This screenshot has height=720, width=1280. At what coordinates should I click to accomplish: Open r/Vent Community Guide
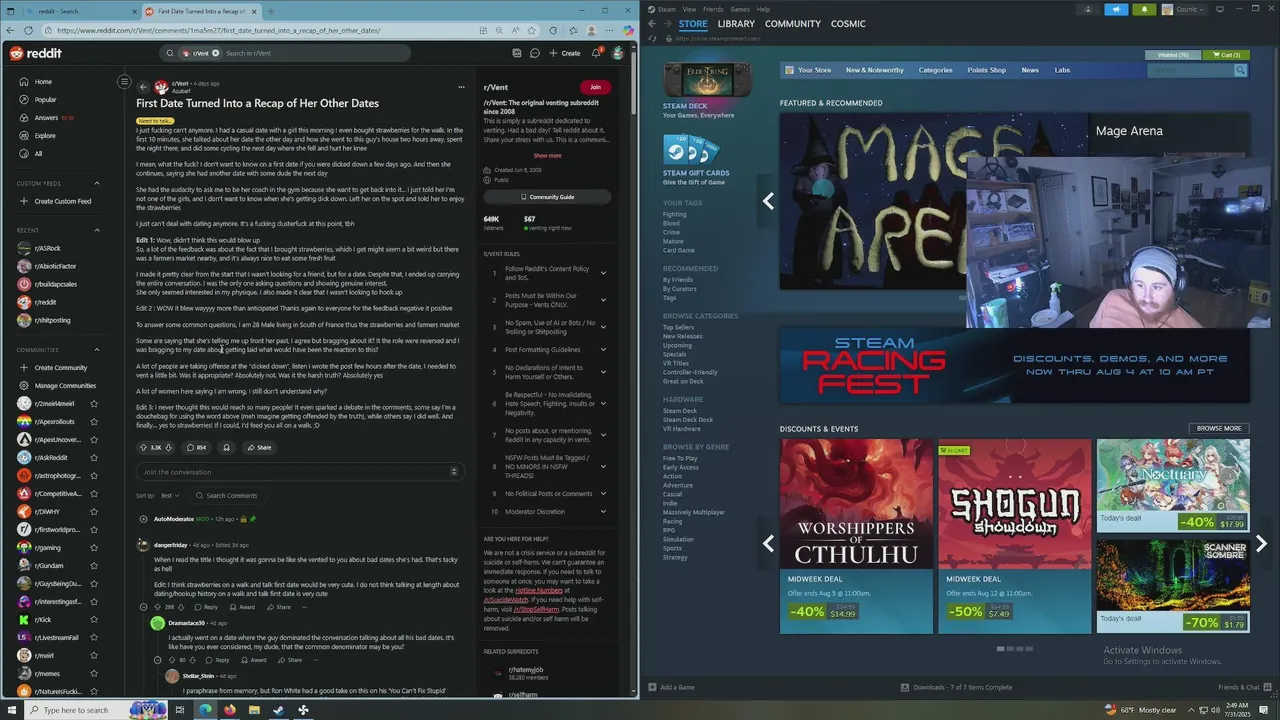(547, 197)
